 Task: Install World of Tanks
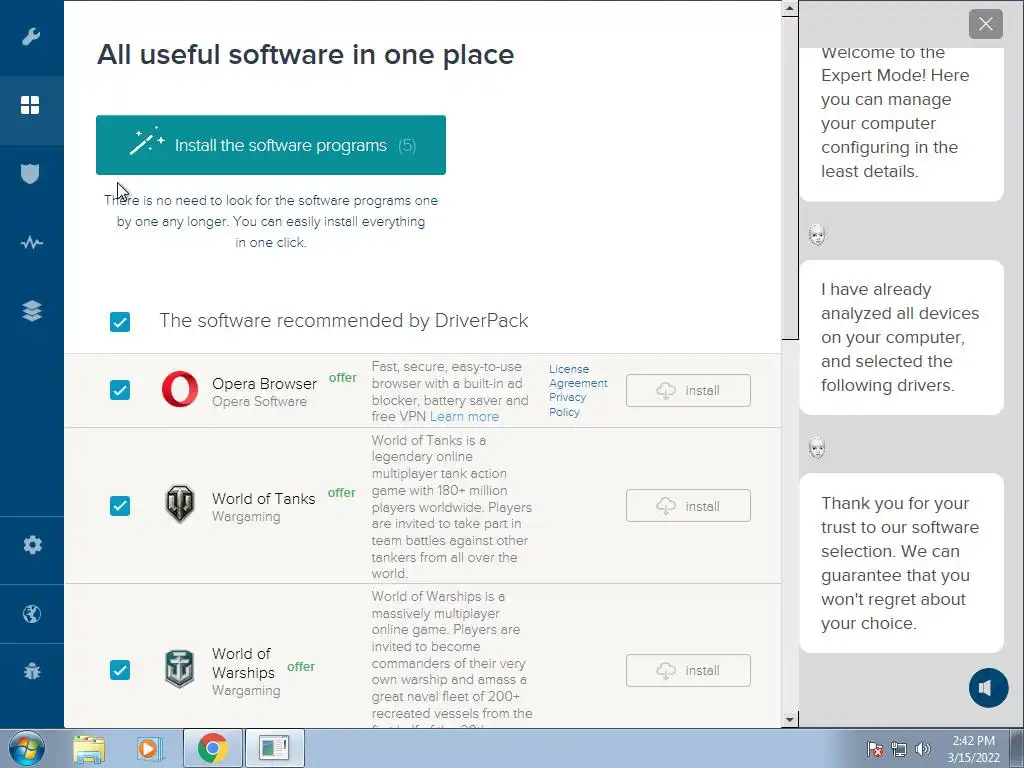tap(688, 506)
